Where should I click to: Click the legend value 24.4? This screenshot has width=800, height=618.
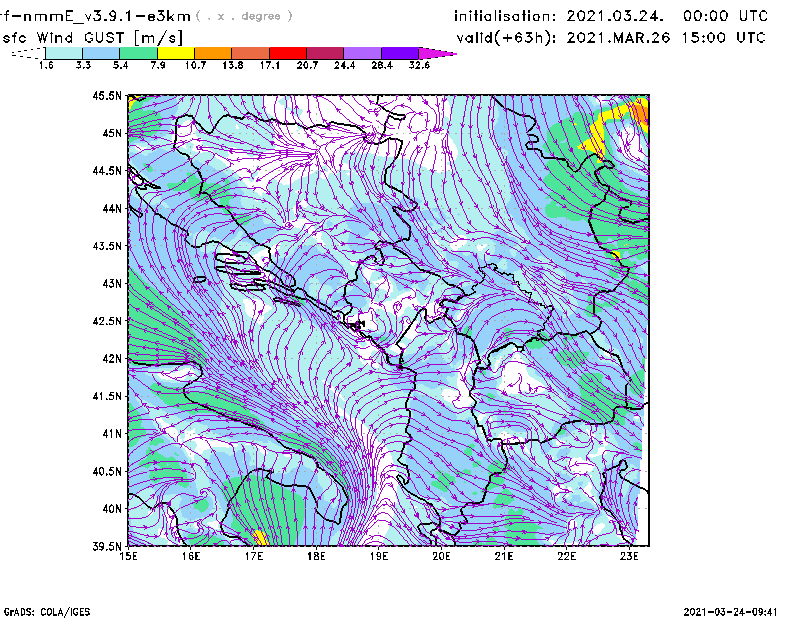point(344,65)
